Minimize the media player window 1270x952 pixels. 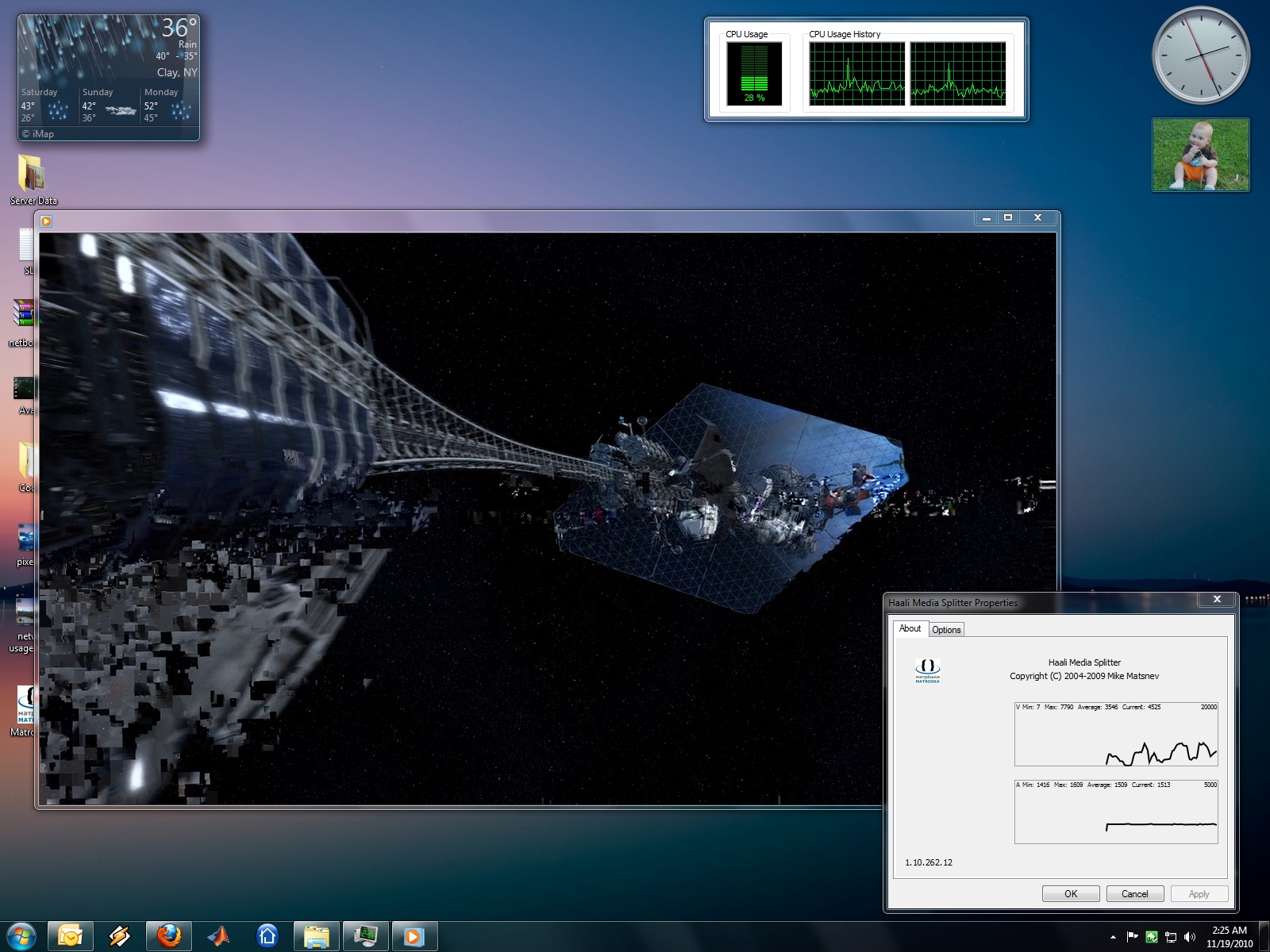tap(987, 217)
